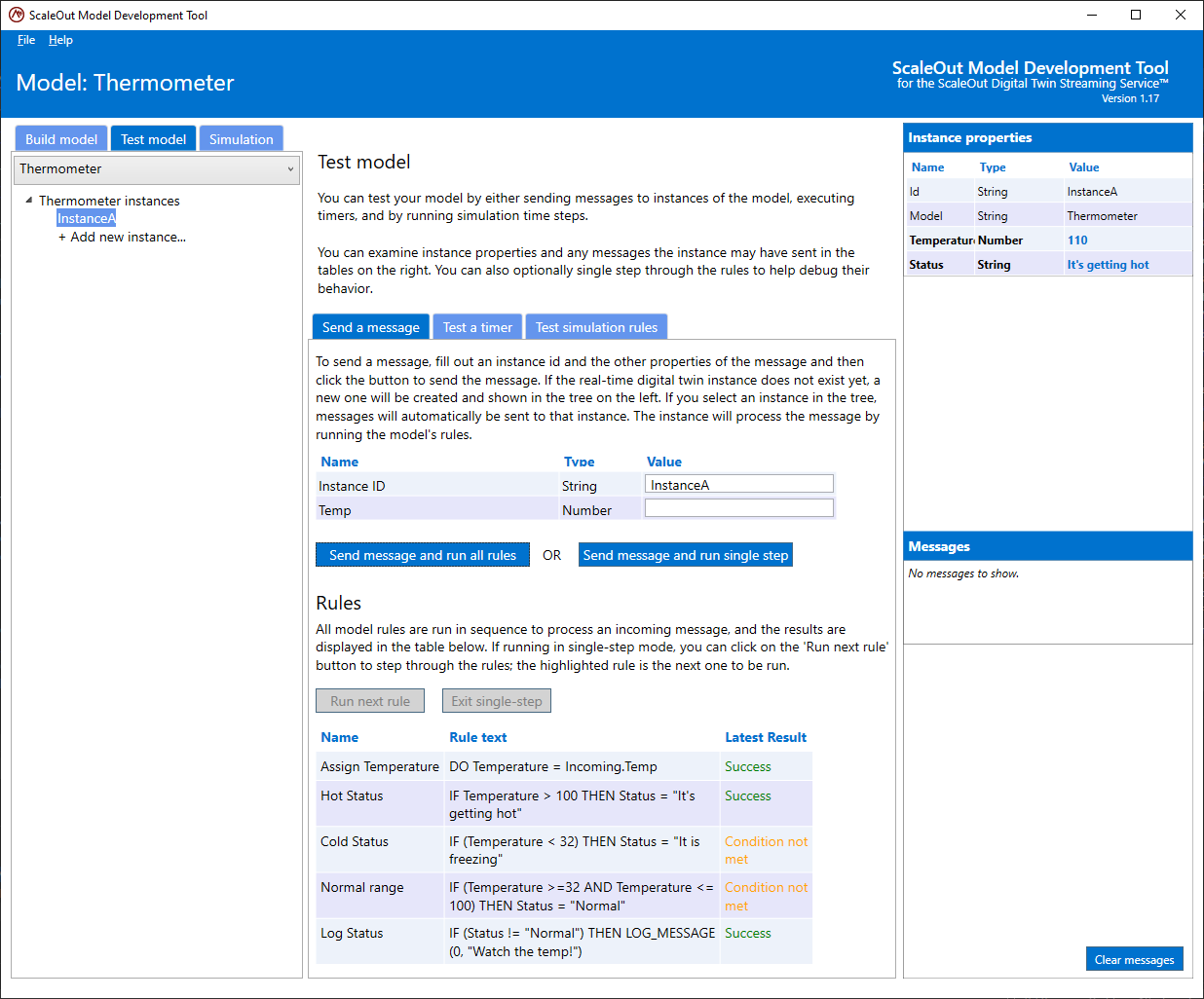Click the ScaleOut app icon in title bar
1204x999 pixels.
(17, 15)
